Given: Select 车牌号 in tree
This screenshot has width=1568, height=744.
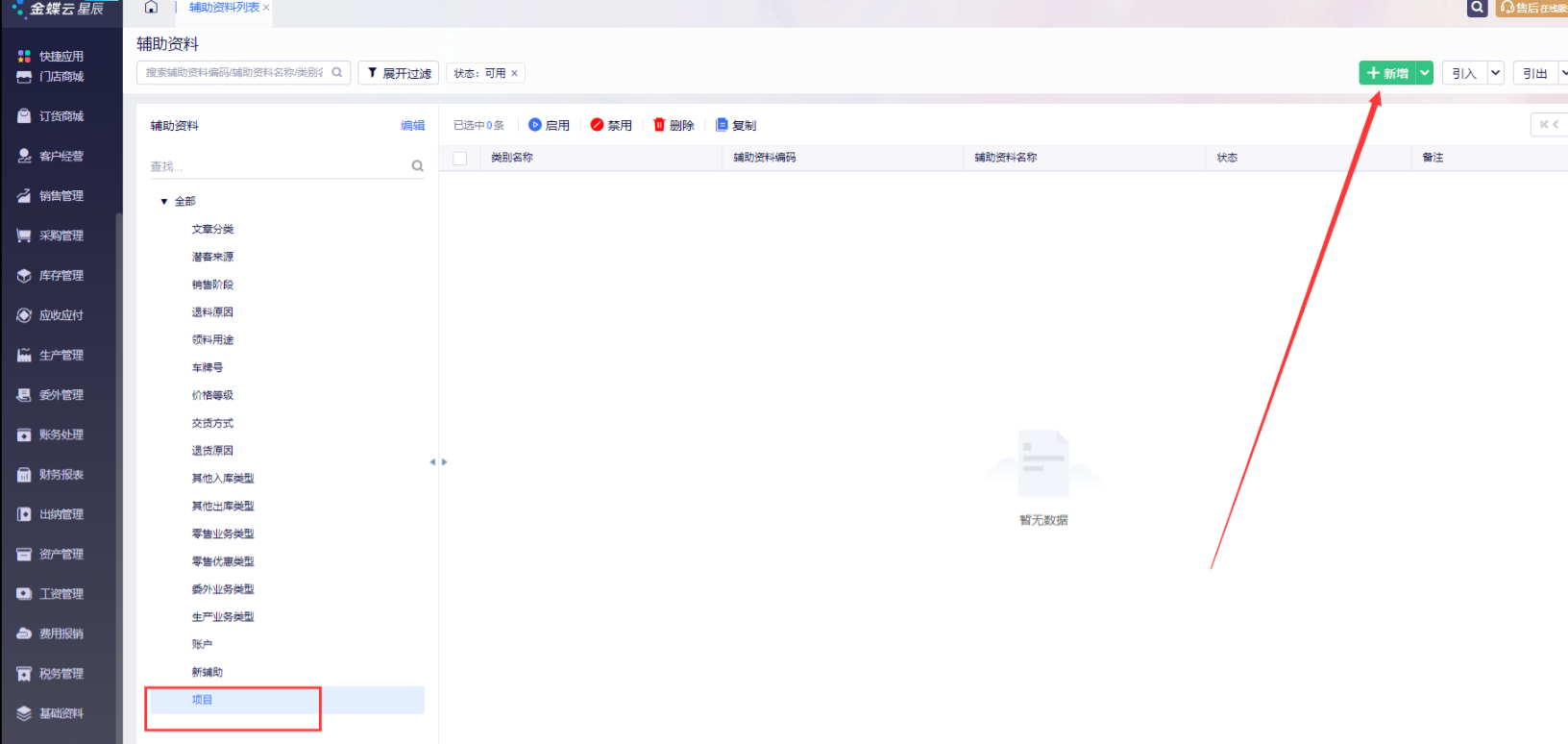Looking at the screenshot, I should [208, 368].
